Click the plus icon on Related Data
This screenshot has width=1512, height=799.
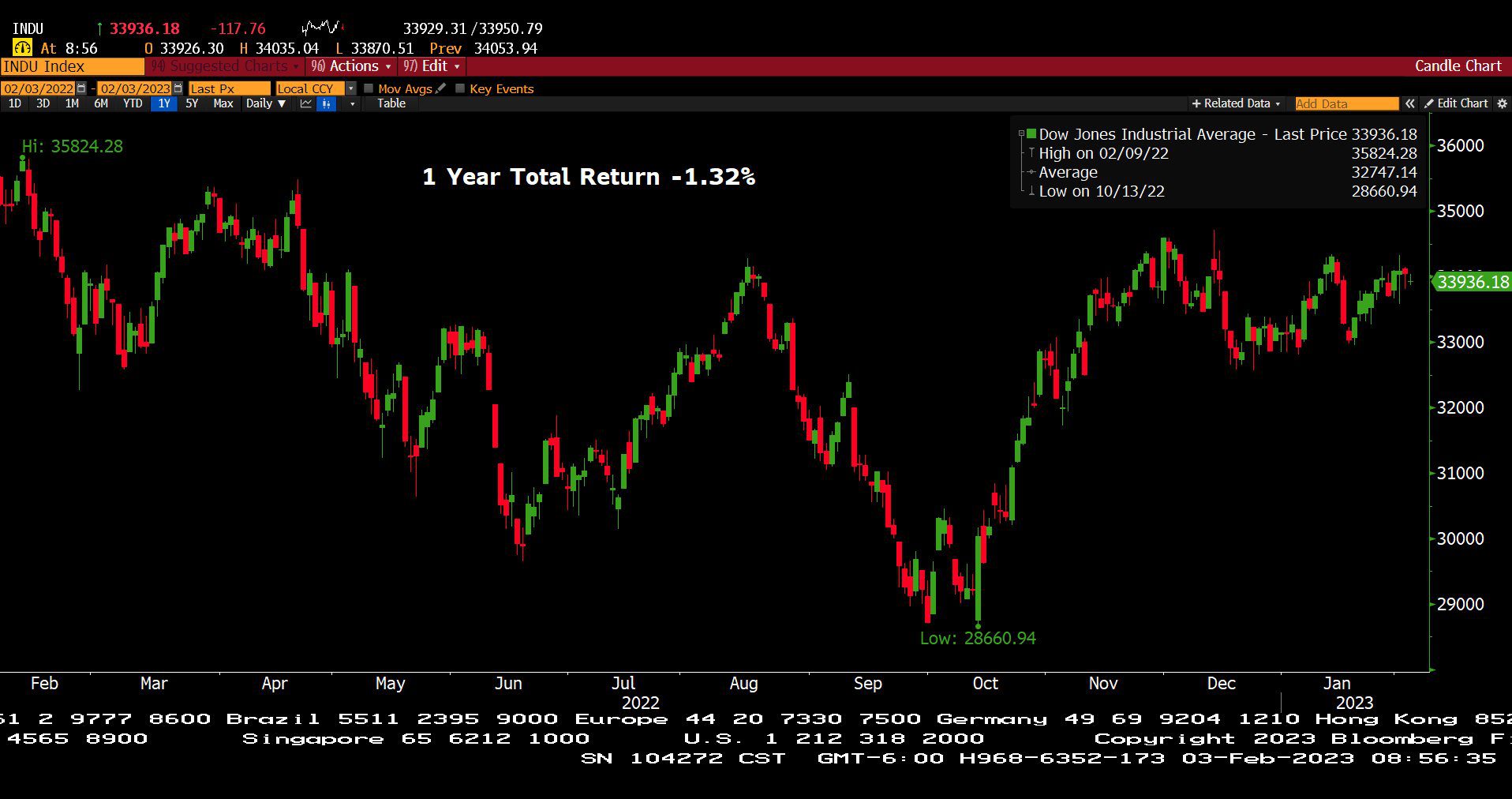click(1196, 103)
